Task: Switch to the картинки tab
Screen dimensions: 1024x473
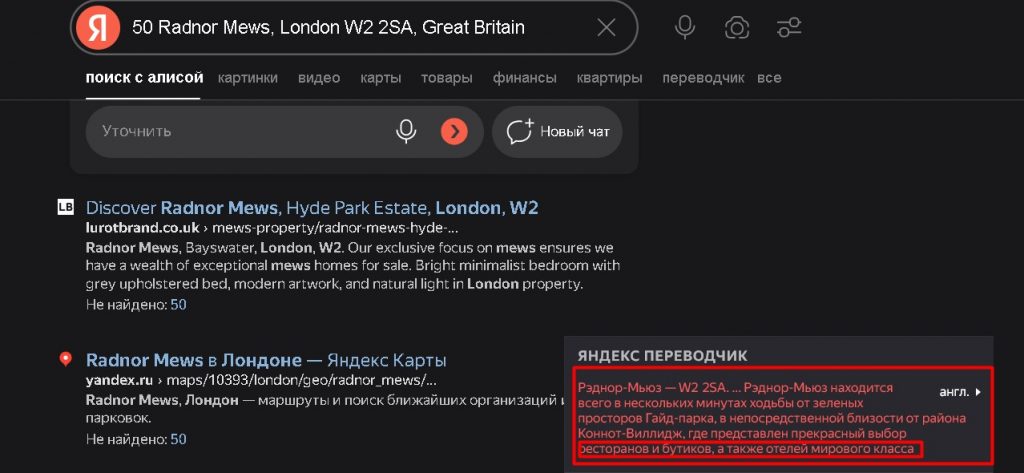Action: [x=248, y=78]
